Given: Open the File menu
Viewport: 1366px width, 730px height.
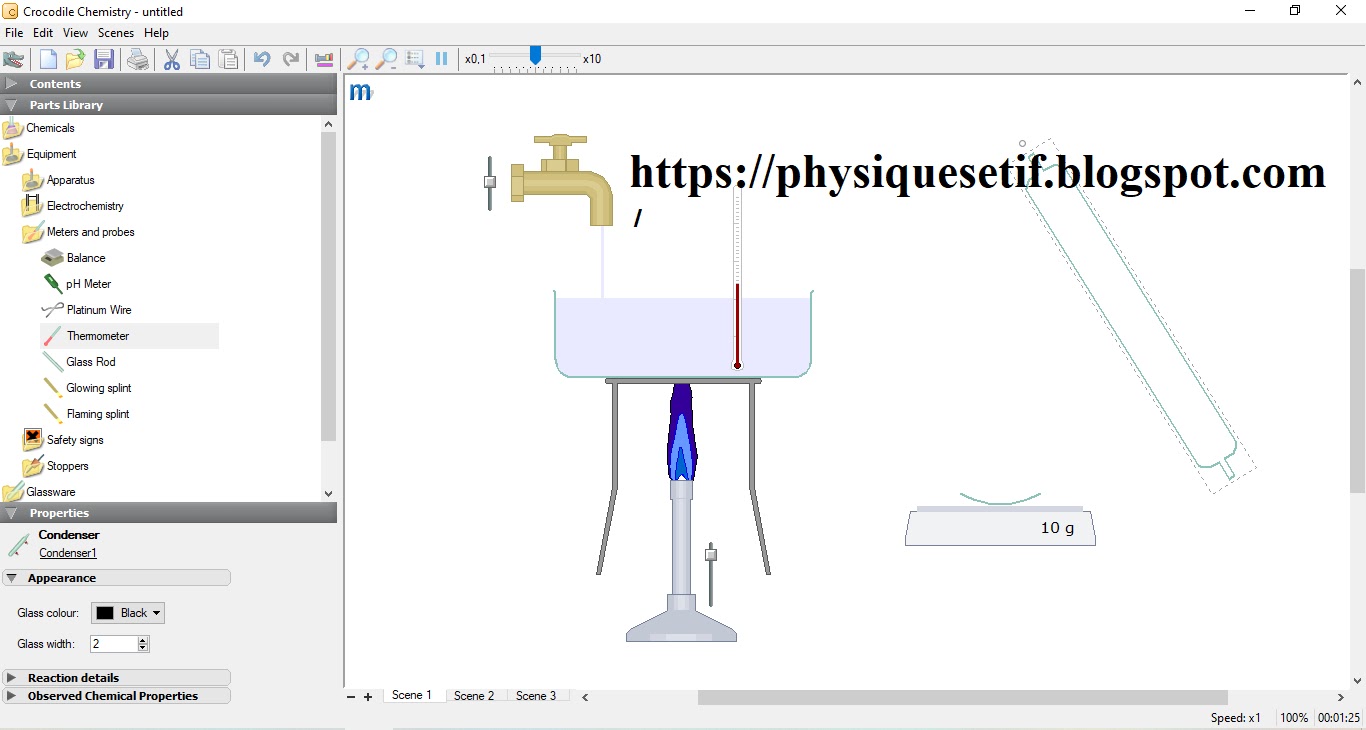Looking at the screenshot, I should click(14, 33).
